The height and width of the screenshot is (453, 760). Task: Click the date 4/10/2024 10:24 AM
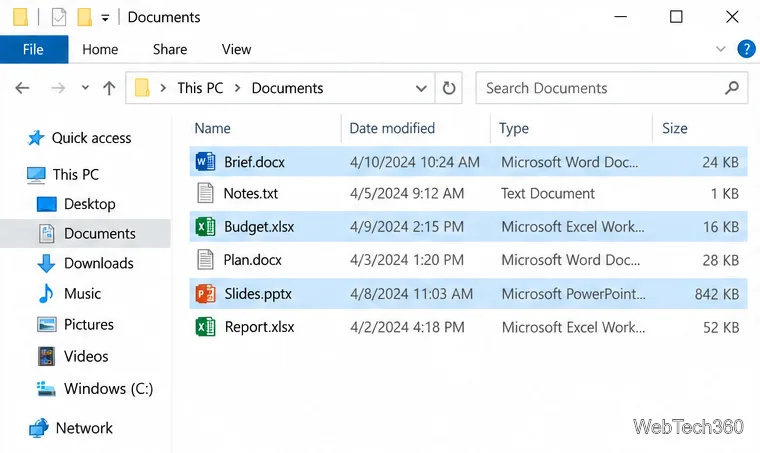coord(415,162)
